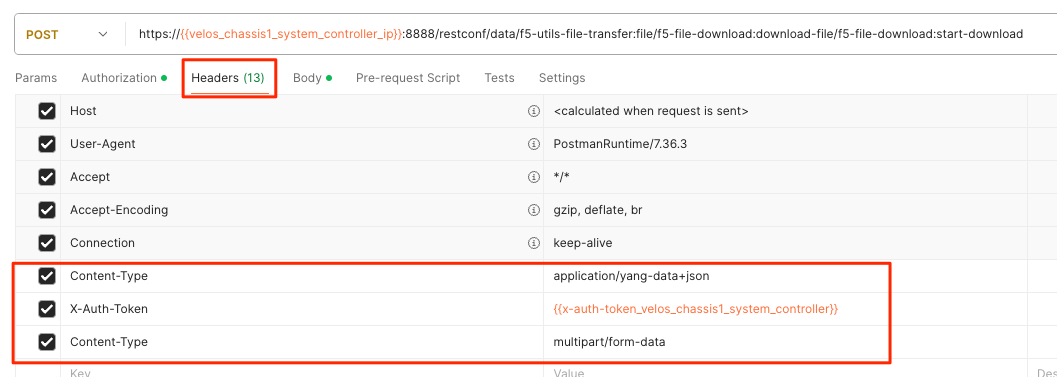1057x377 pixels.
Task: View info icon for Connection header
Action: (533, 243)
